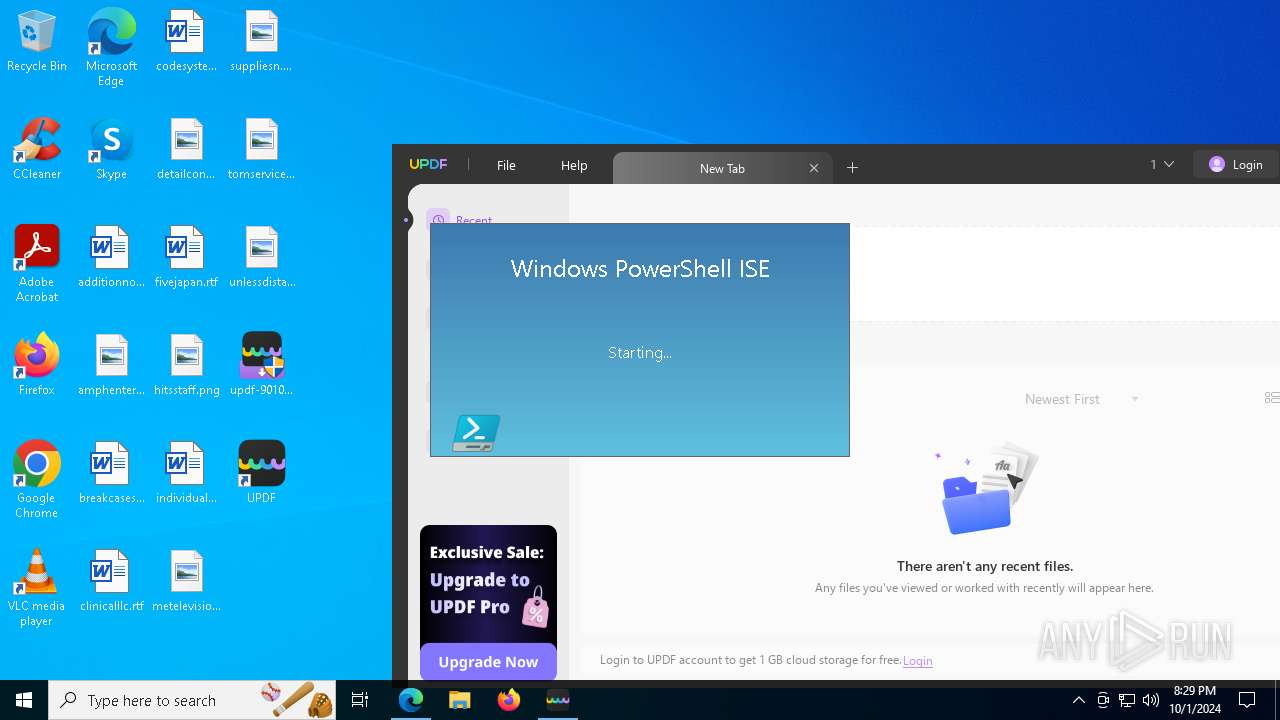
Task: Open Edge from the taskbar
Action: coord(411,700)
